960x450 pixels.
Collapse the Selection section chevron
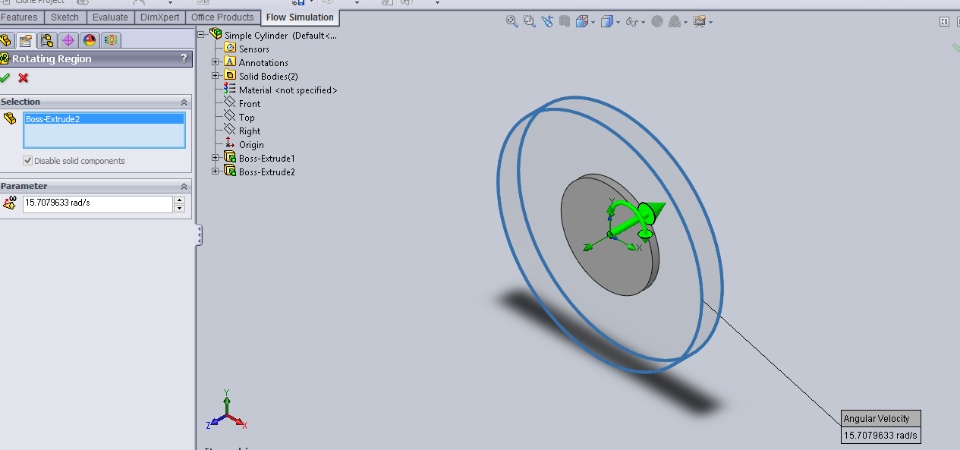183,102
